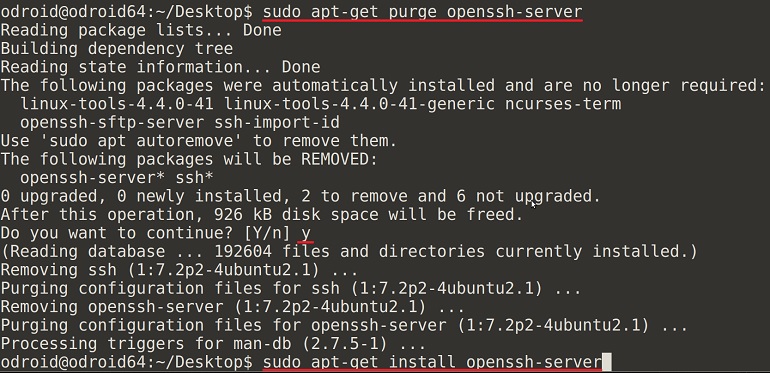Click '926 kB' disk space text

tap(243, 214)
